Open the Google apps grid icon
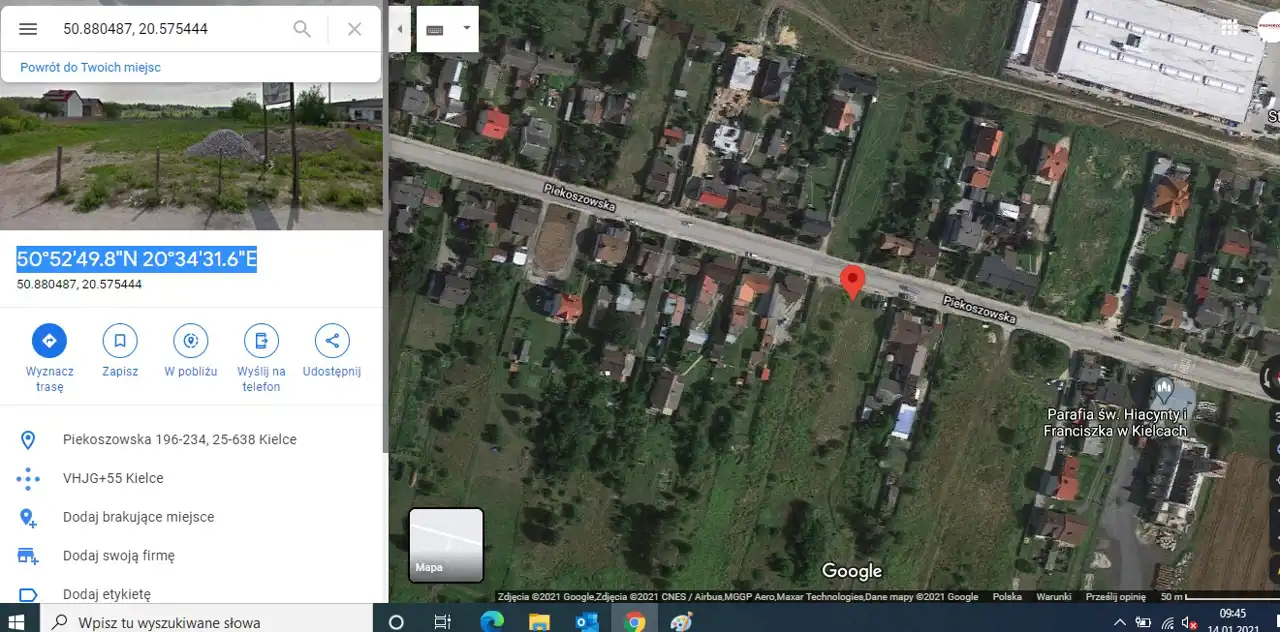 pyautogui.click(x=1228, y=28)
